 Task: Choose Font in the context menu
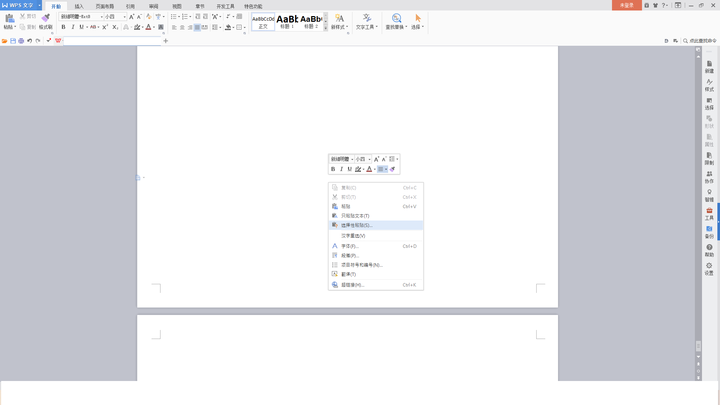[376, 246]
